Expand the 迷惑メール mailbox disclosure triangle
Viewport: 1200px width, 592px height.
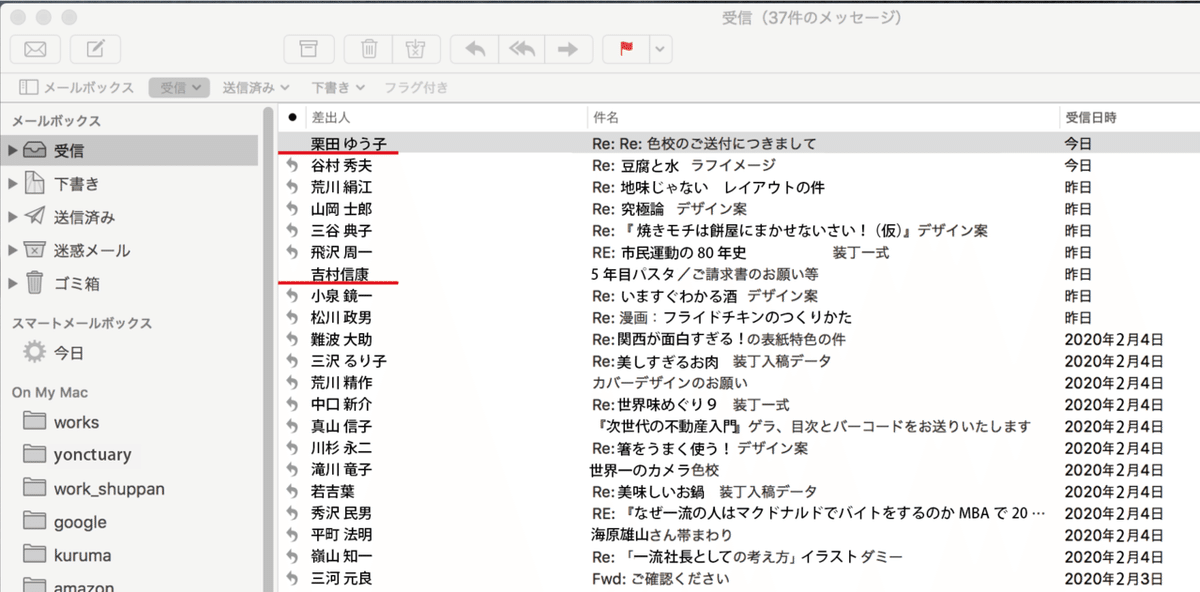point(13,250)
